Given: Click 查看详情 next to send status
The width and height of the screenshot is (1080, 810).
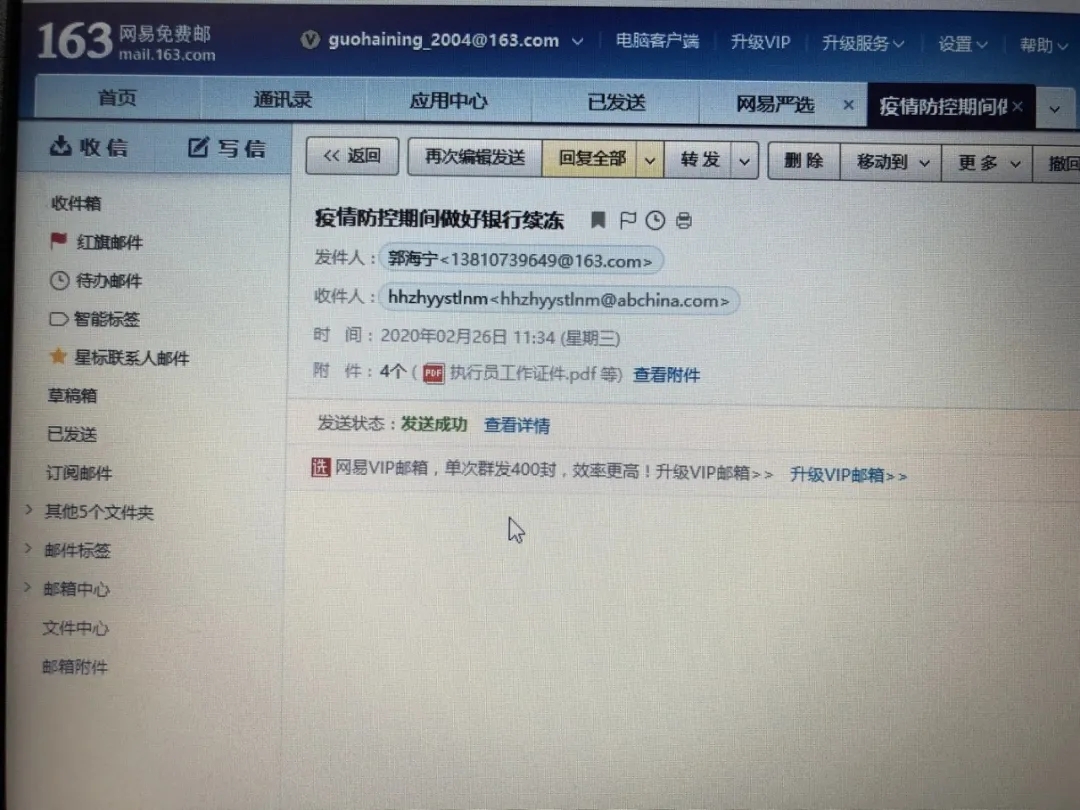Looking at the screenshot, I should (516, 425).
